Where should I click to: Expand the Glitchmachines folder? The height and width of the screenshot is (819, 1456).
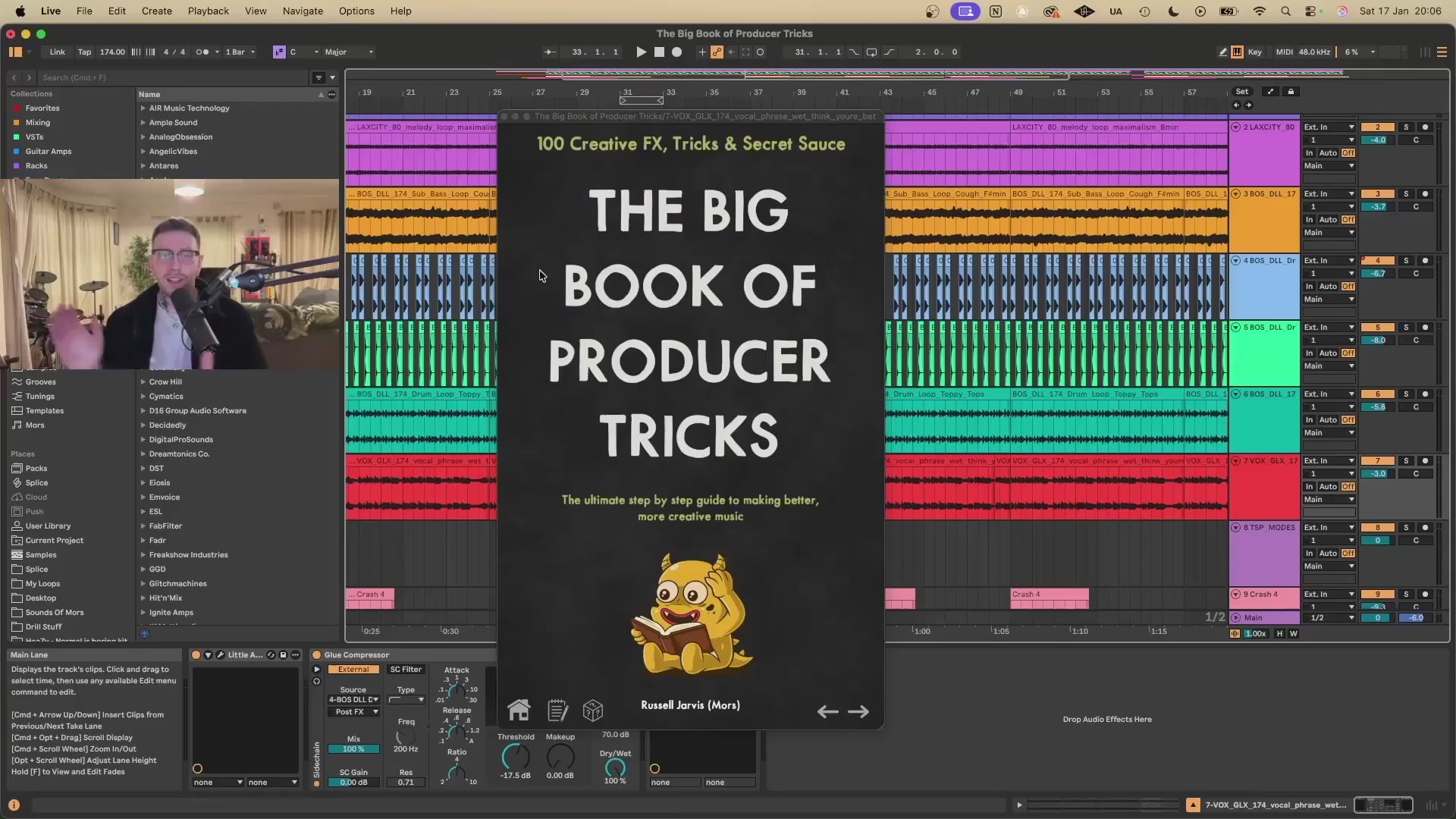point(143,584)
